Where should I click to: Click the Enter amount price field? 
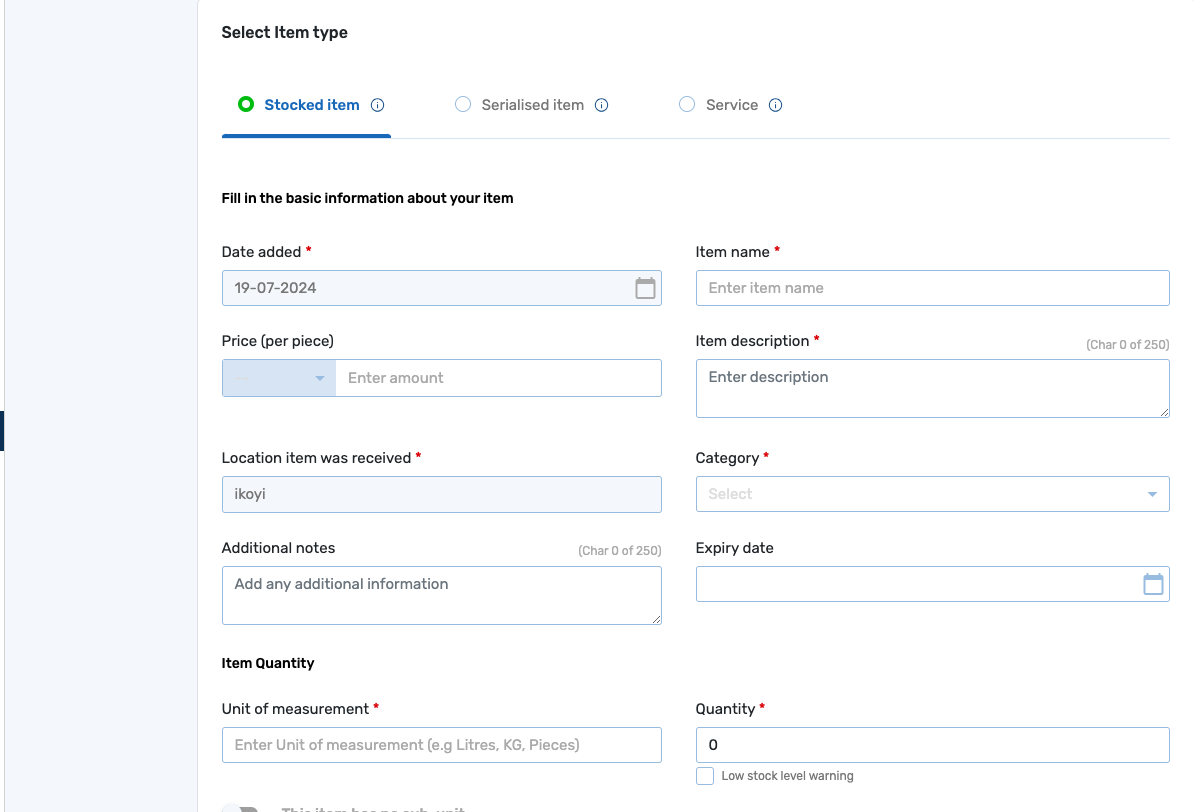(x=498, y=378)
